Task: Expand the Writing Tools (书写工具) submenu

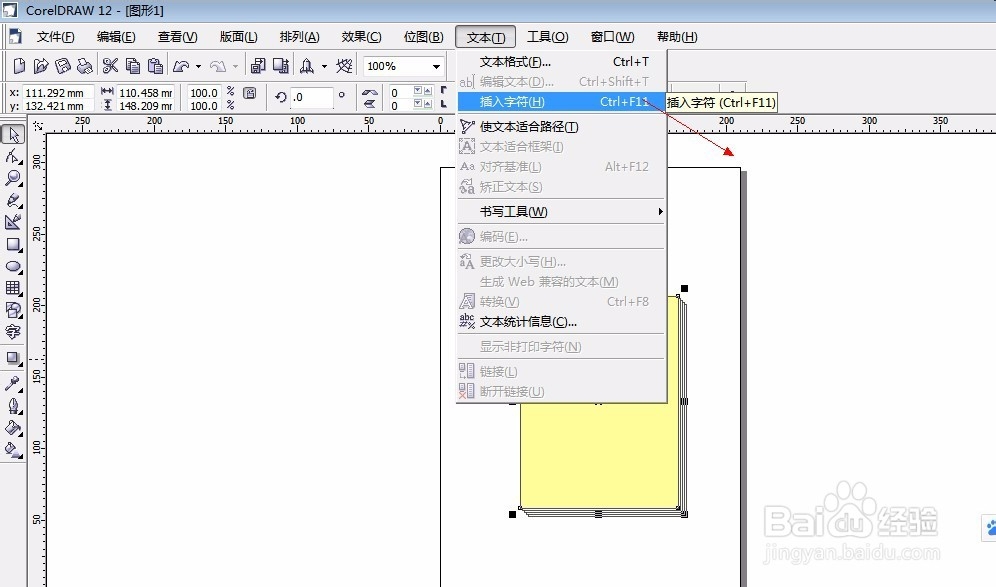Action: [x=561, y=212]
